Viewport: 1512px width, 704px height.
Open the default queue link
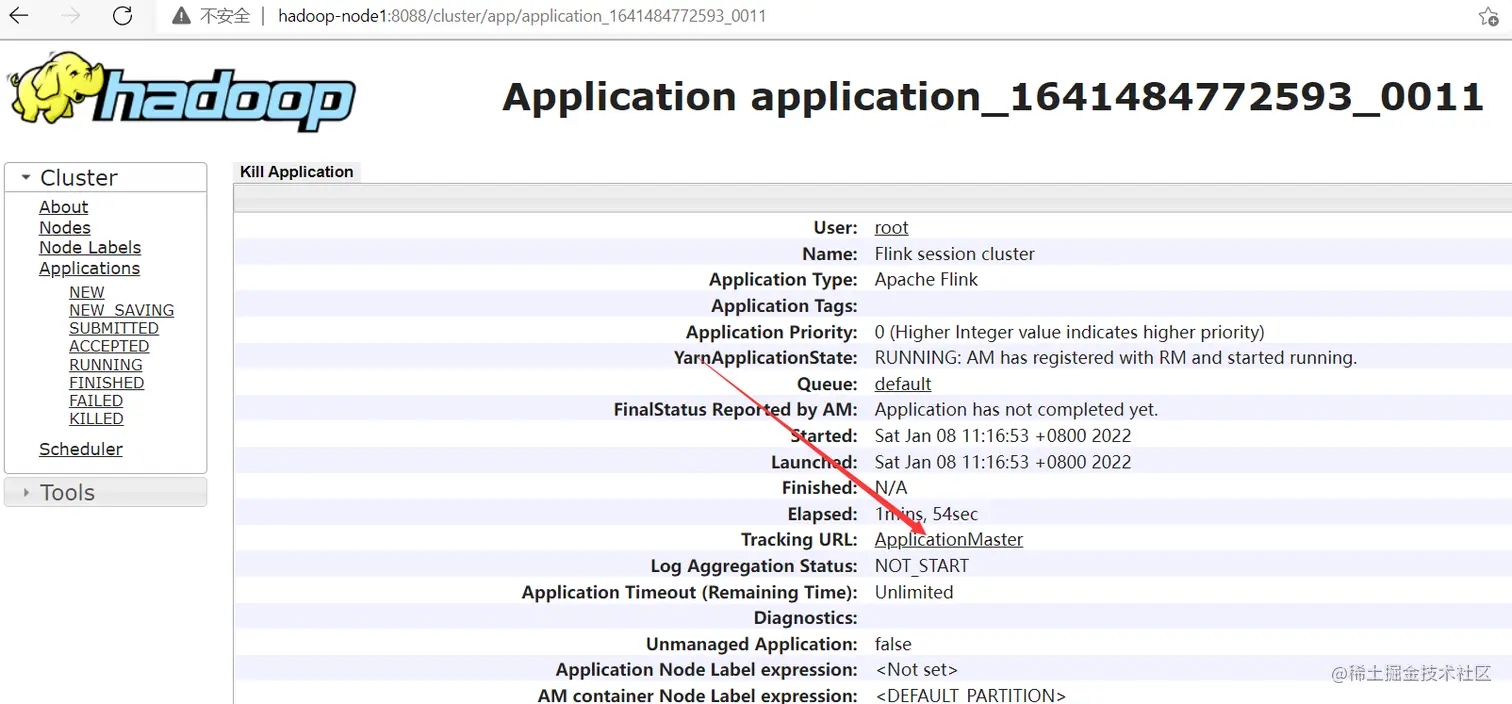pyautogui.click(x=903, y=384)
